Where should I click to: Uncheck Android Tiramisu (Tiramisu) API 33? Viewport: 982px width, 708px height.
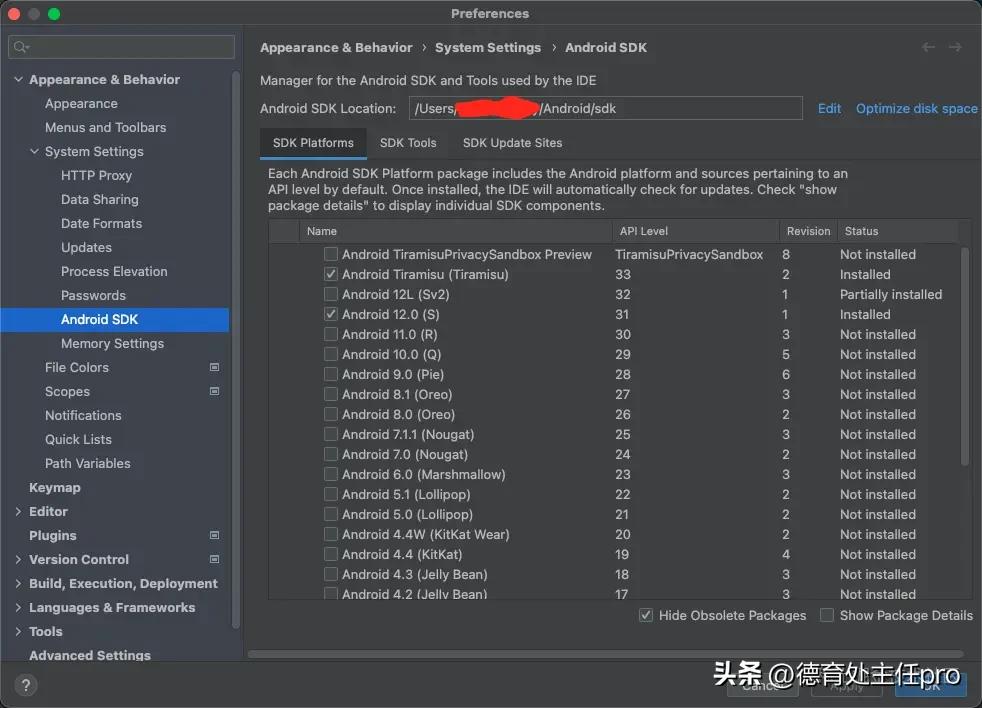point(330,274)
